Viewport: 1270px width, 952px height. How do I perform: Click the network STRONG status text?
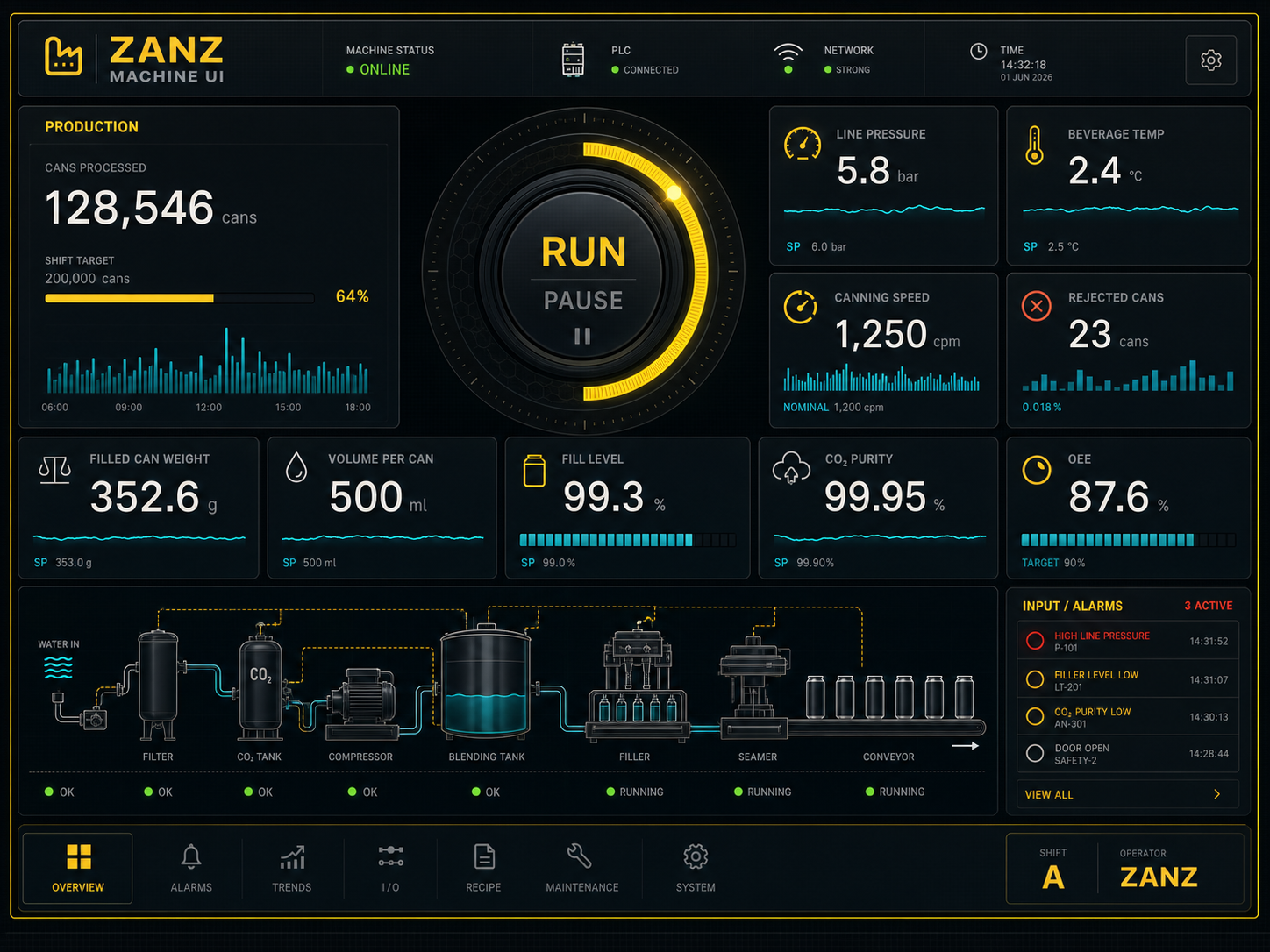tap(853, 70)
